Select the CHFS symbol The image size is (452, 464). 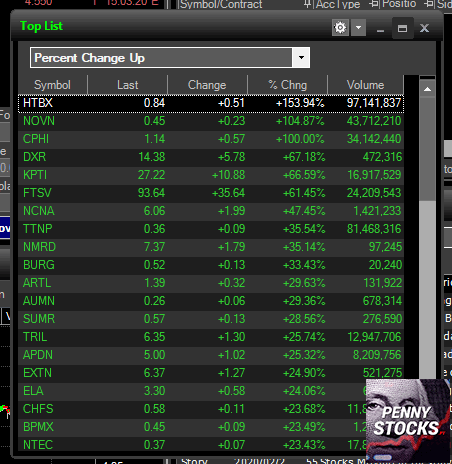click(x=38, y=409)
